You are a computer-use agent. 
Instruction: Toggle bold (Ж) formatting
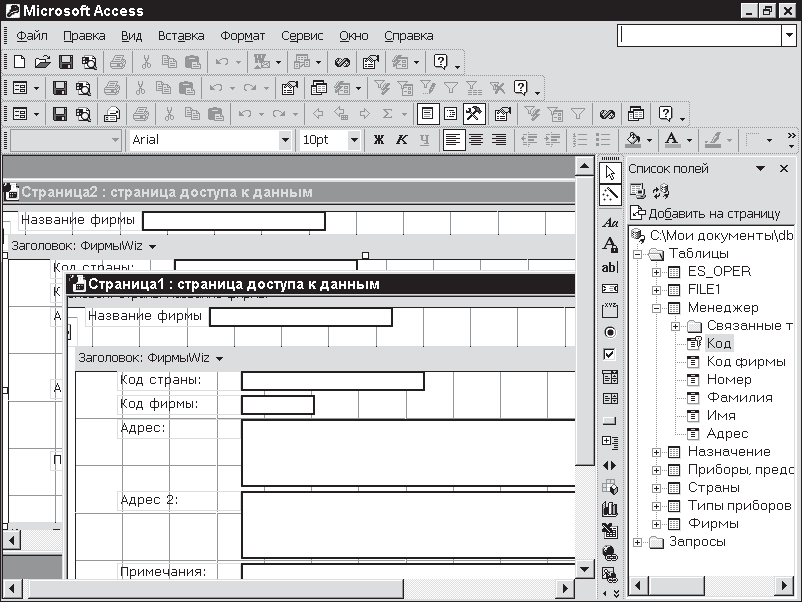click(x=379, y=140)
